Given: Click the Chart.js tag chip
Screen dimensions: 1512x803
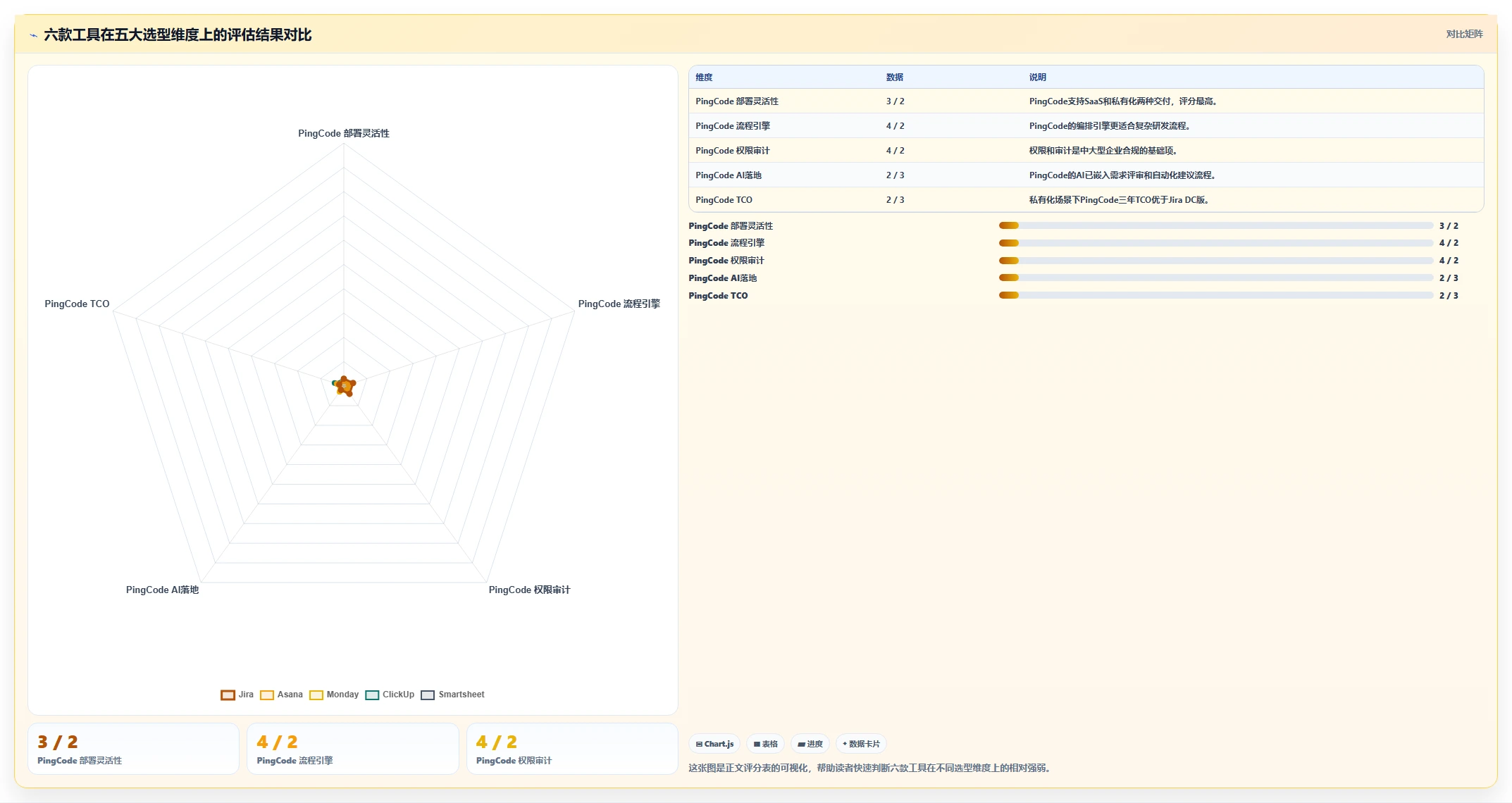Looking at the screenshot, I should coord(714,744).
